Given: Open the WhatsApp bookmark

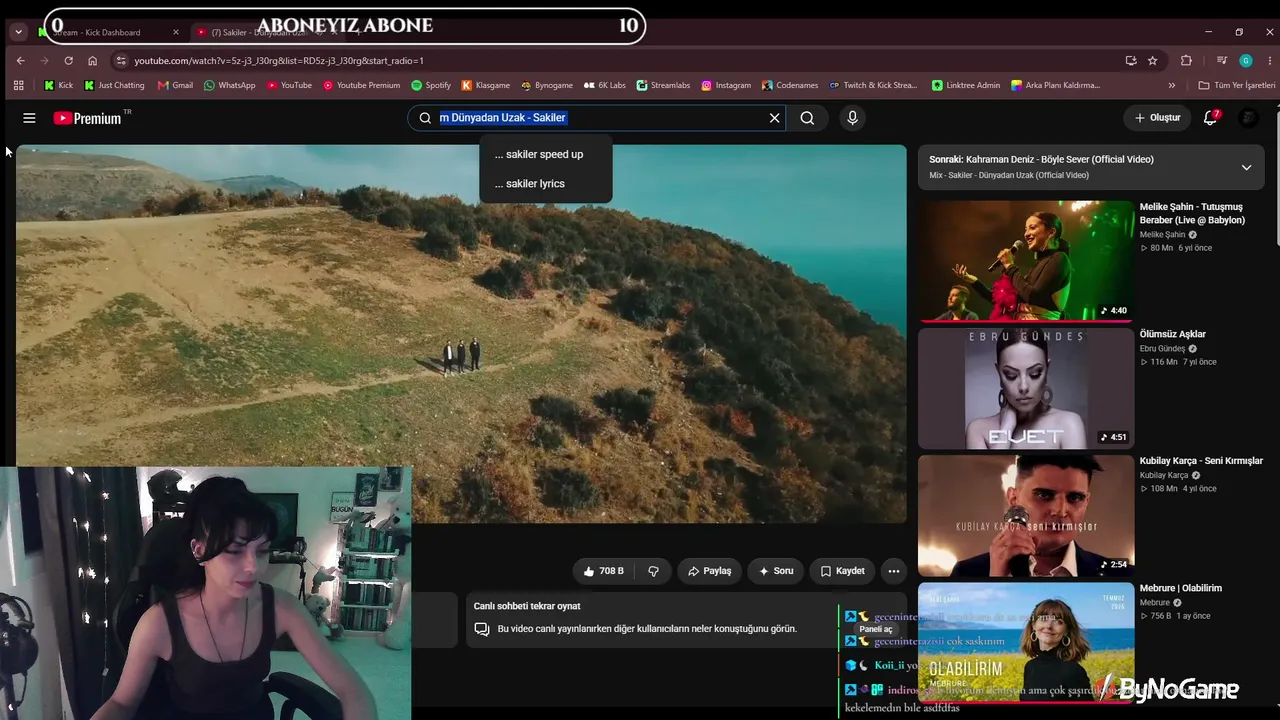Looking at the screenshot, I should point(229,86).
